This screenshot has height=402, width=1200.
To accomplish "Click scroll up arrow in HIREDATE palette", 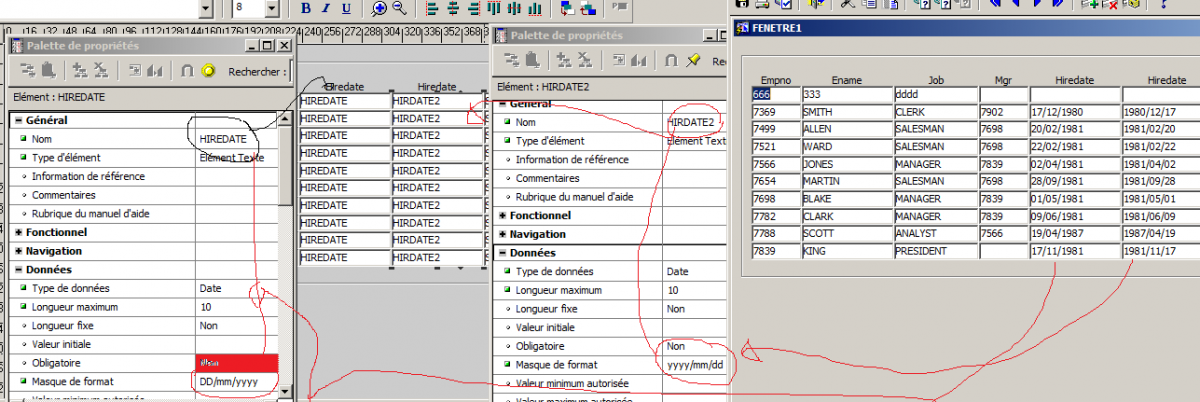I will click(285, 119).
